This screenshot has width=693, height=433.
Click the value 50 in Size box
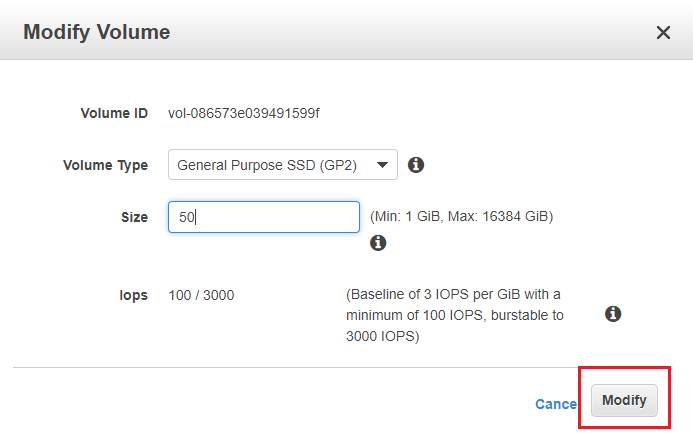click(x=186, y=217)
